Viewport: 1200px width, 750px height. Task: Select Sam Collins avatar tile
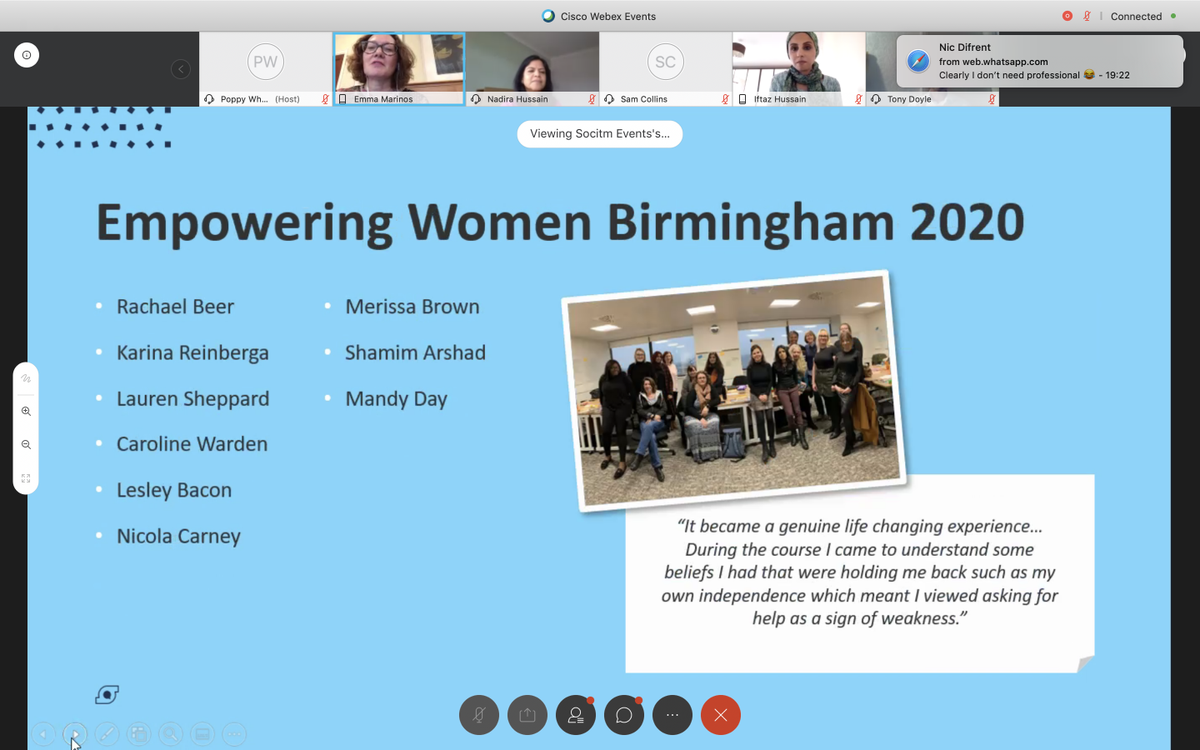[x=665, y=69]
